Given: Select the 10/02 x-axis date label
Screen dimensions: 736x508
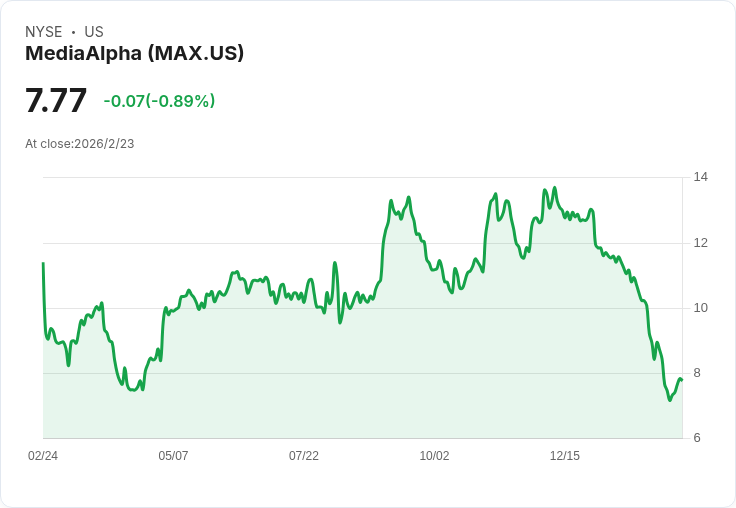Looking at the screenshot, I should [x=434, y=456].
